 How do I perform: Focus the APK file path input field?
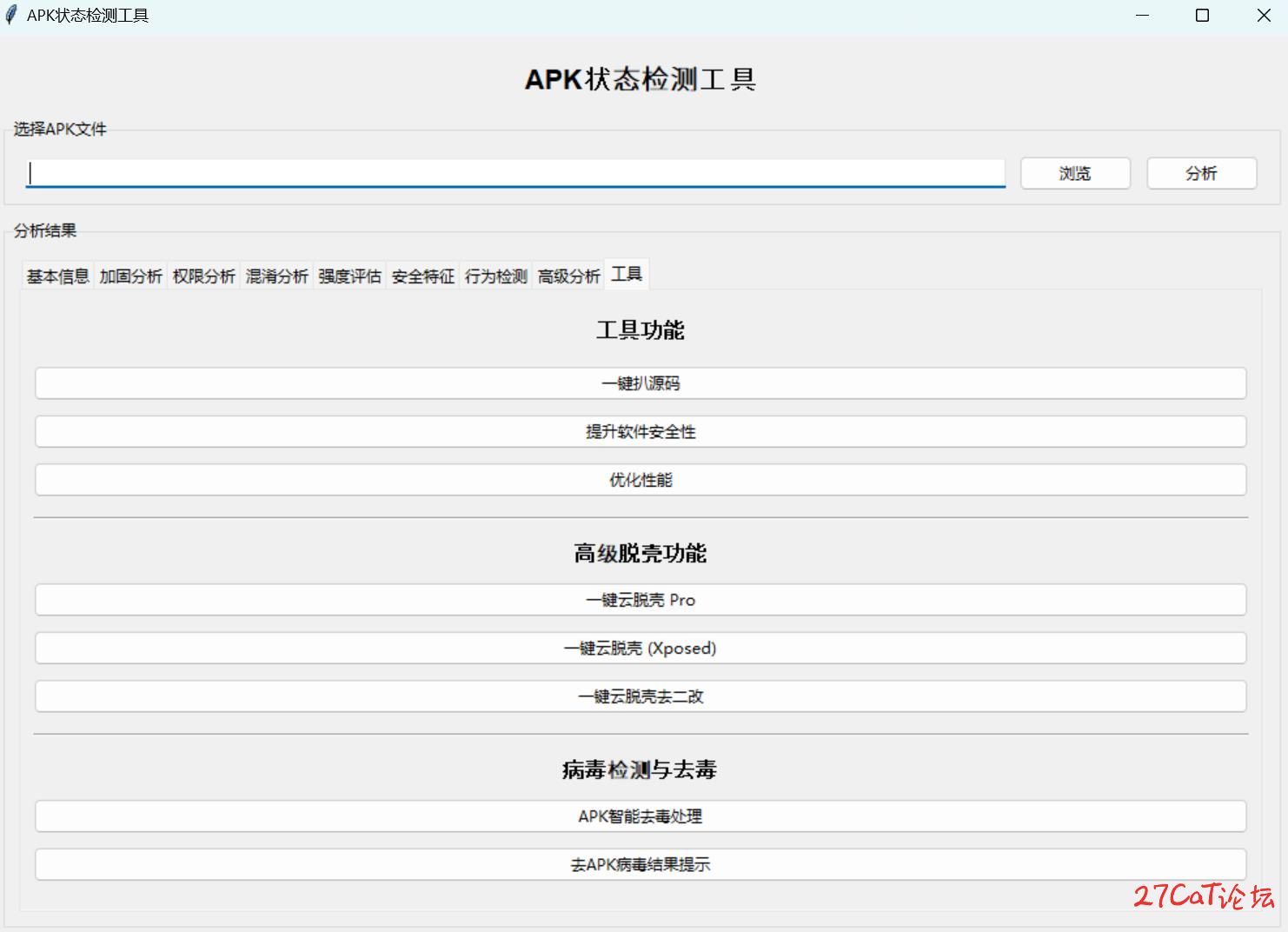(x=515, y=173)
